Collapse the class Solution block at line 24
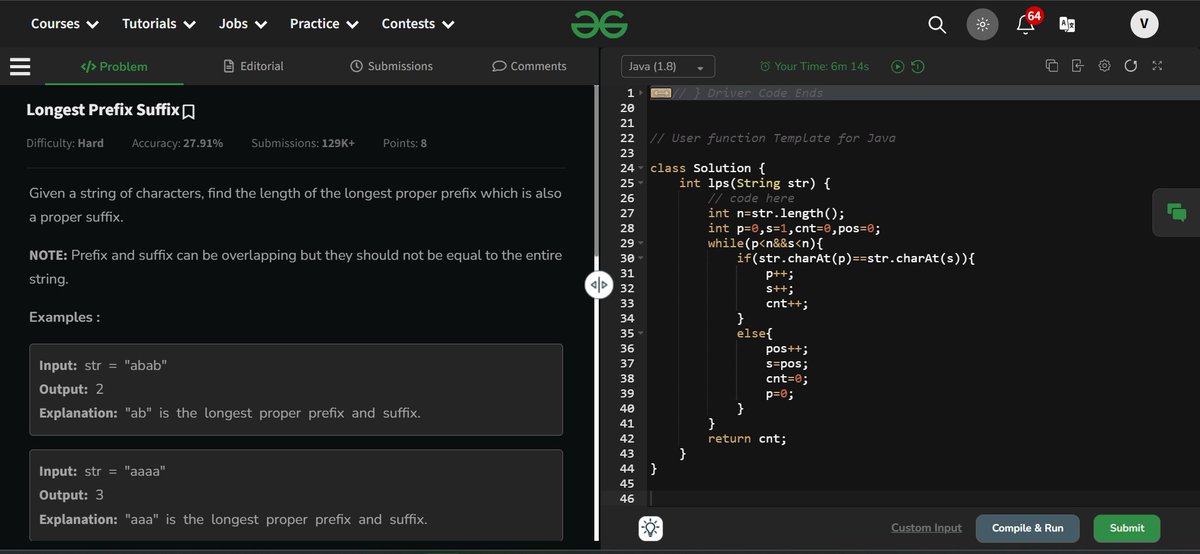This screenshot has height=554, width=1200. pyautogui.click(x=641, y=168)
